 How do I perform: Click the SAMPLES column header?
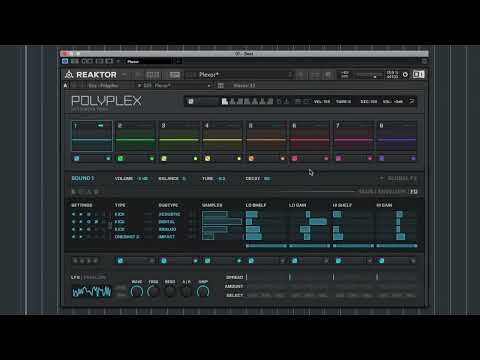(x=212, y=205)
